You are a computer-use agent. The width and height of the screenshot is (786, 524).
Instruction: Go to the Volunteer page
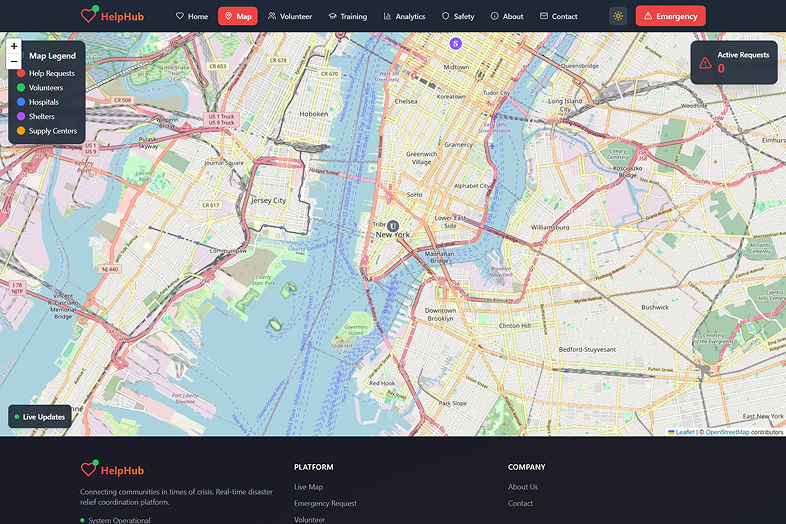click(290, 16)
